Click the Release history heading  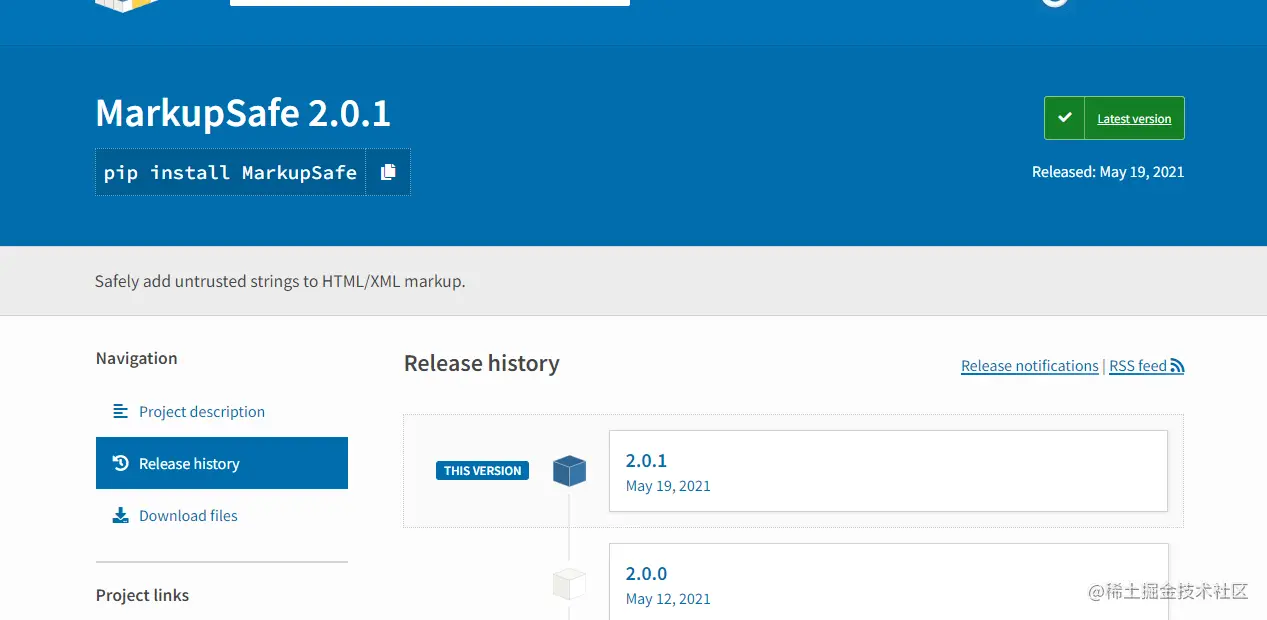pyautogui.click(x=482, y=364)
